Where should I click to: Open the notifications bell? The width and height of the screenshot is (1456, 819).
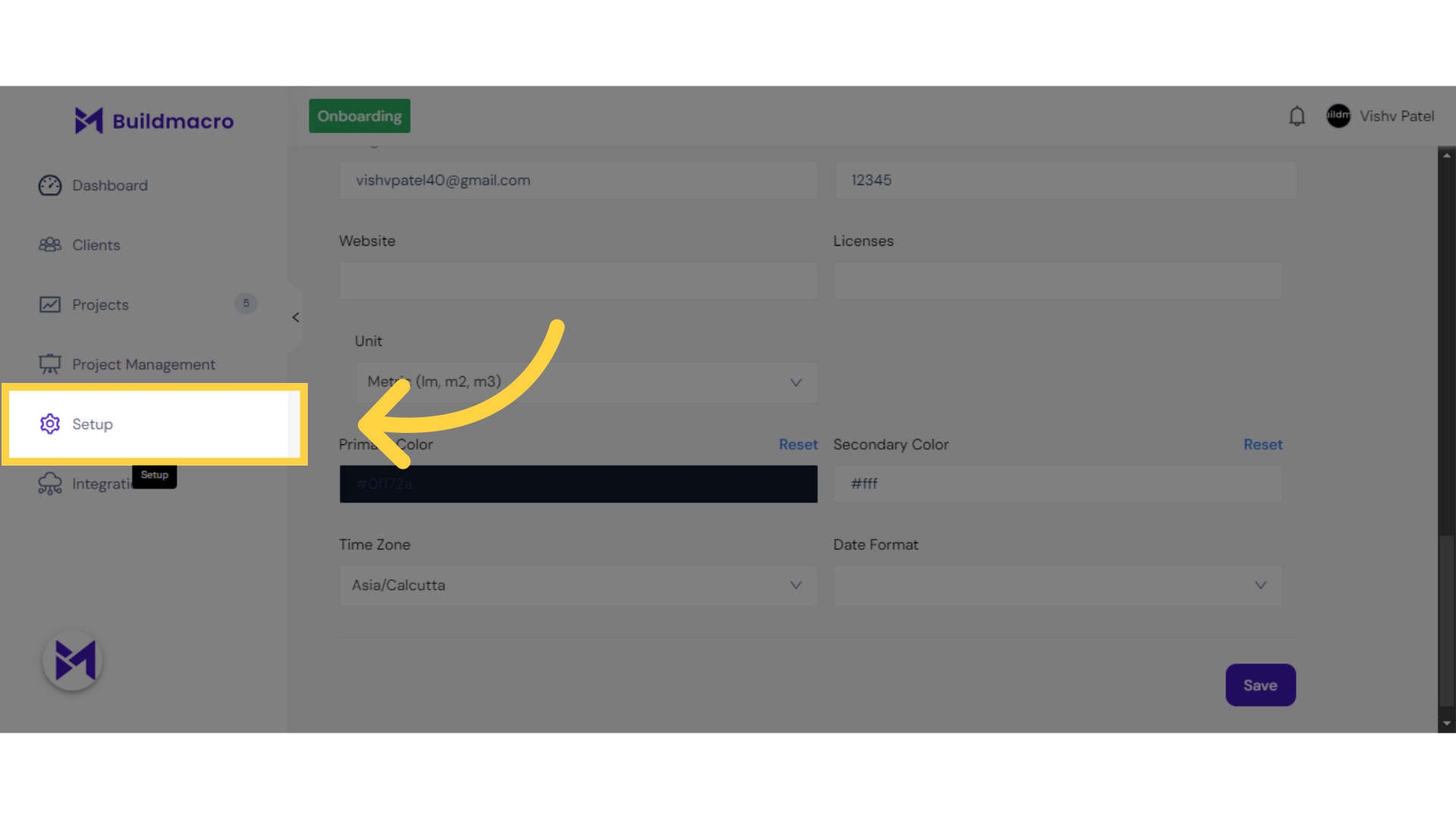coord(1297,116)
